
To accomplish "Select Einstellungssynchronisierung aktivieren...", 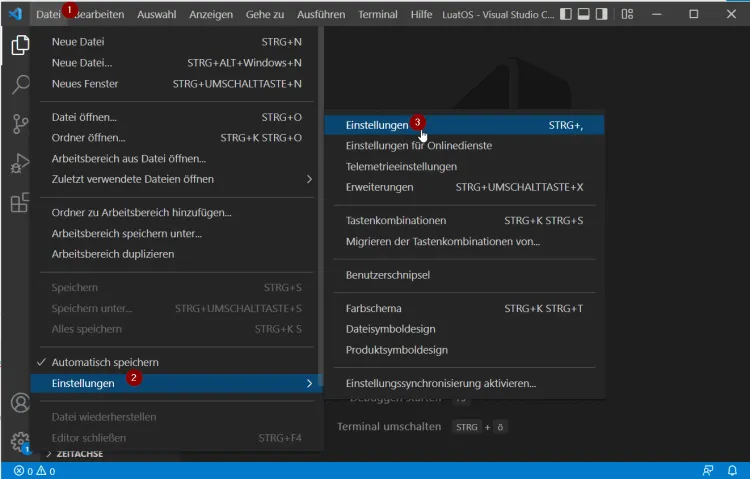I will pos(464,383).
